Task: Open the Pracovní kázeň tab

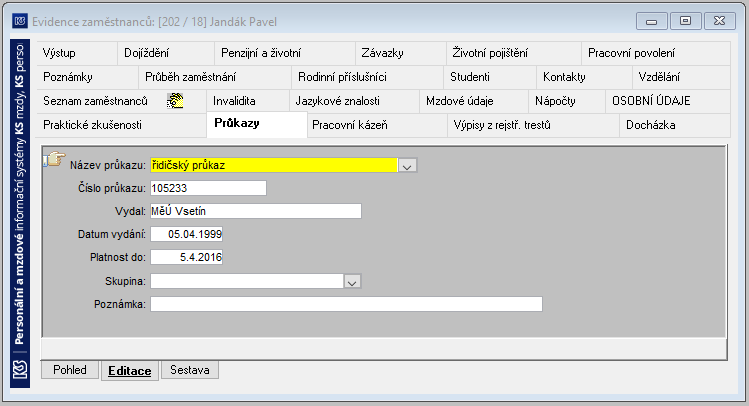Action: (377, 125)
